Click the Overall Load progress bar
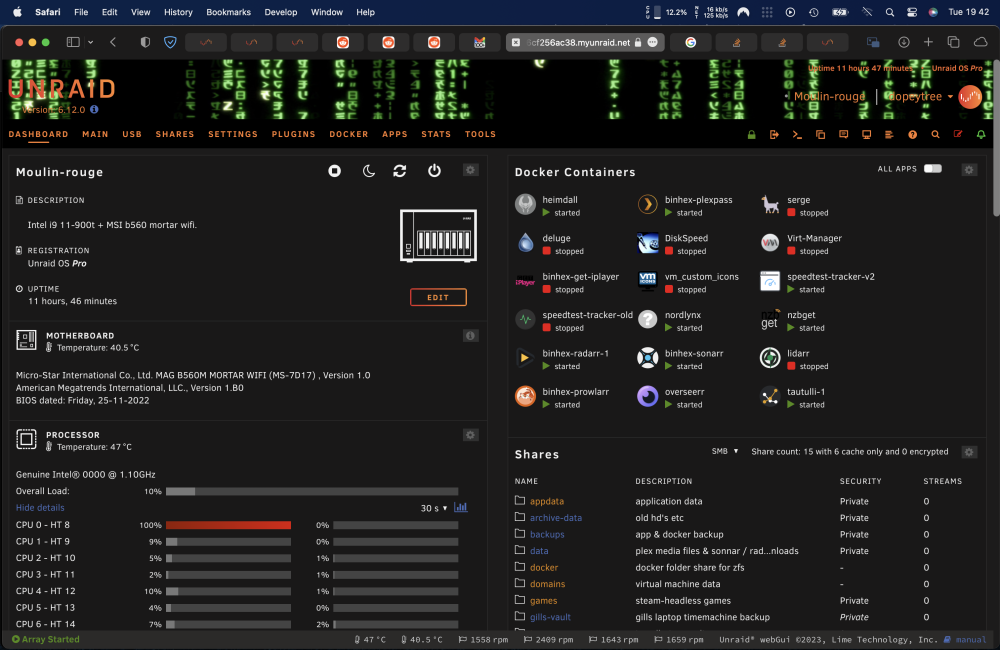The height and width of the screenshot is (650, 1000). (x=312, y=491)
